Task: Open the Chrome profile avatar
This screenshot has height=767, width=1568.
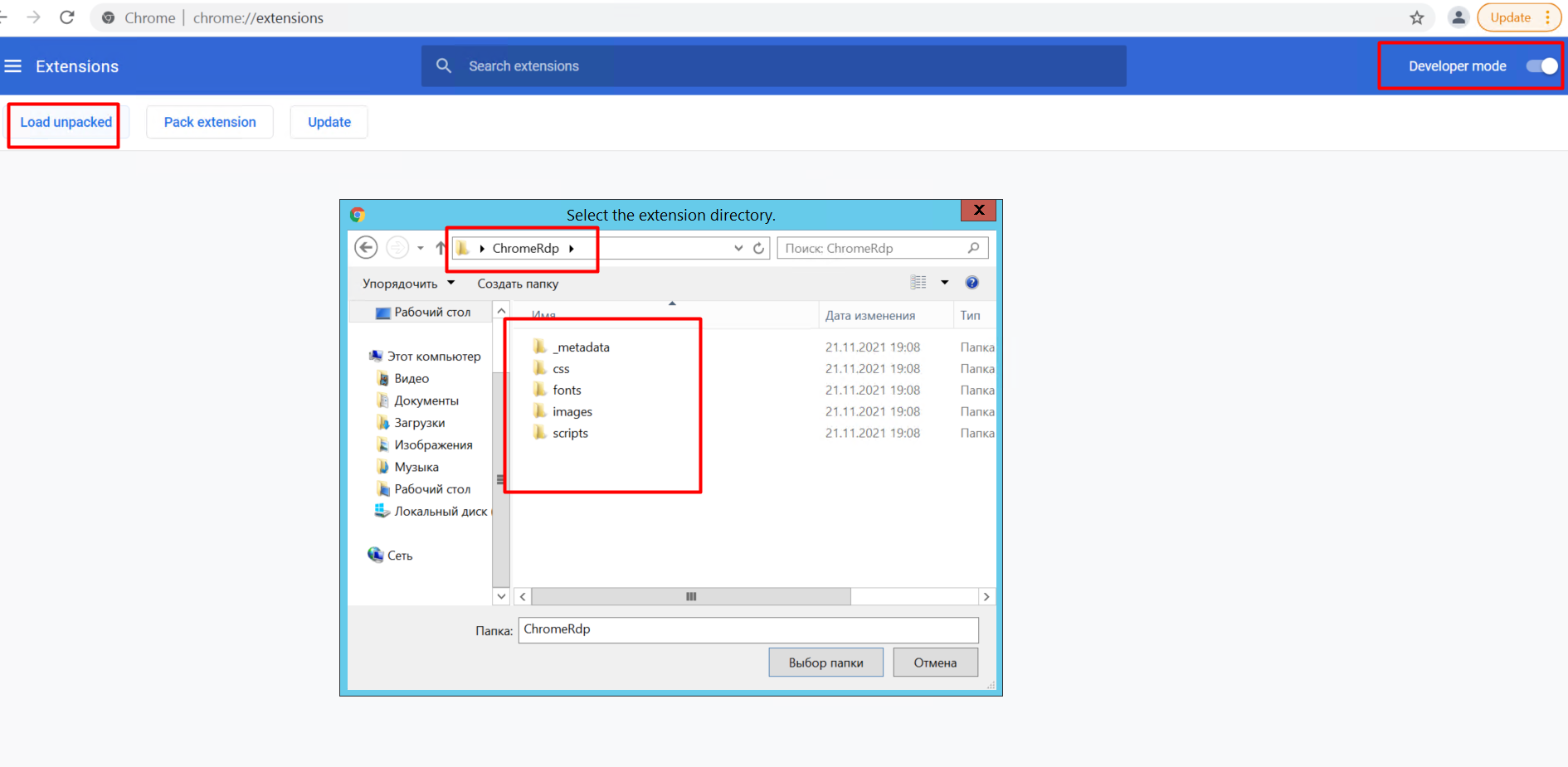Action: click(1458, 17)
